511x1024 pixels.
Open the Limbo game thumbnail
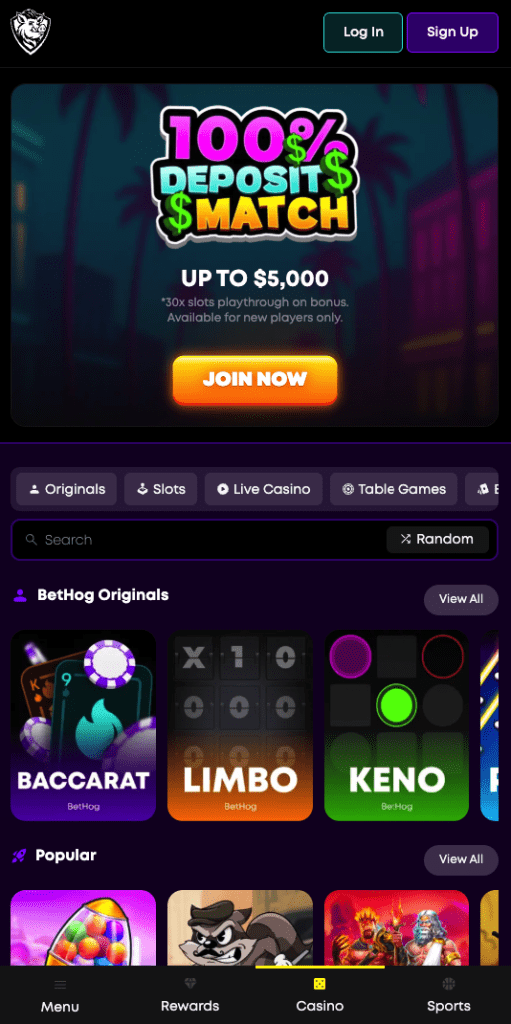click(240, 725)
